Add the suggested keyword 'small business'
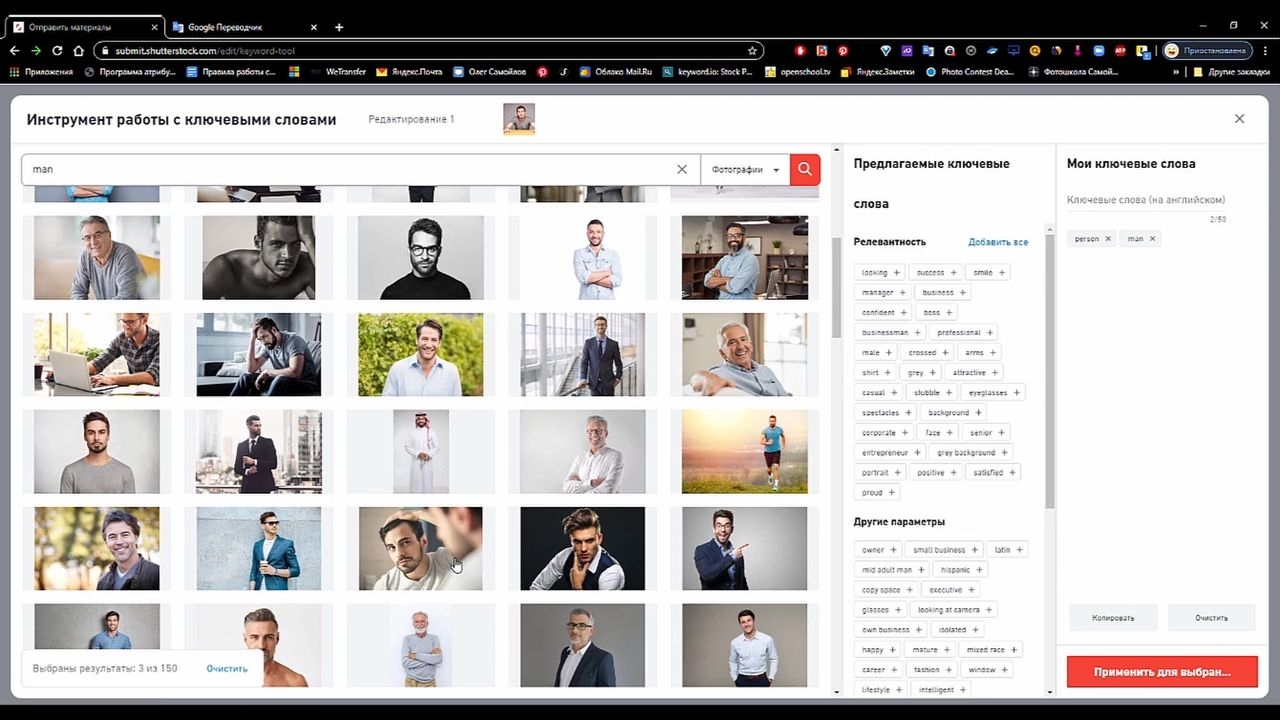The image size is (1280, 720). (x=945, y=550)
